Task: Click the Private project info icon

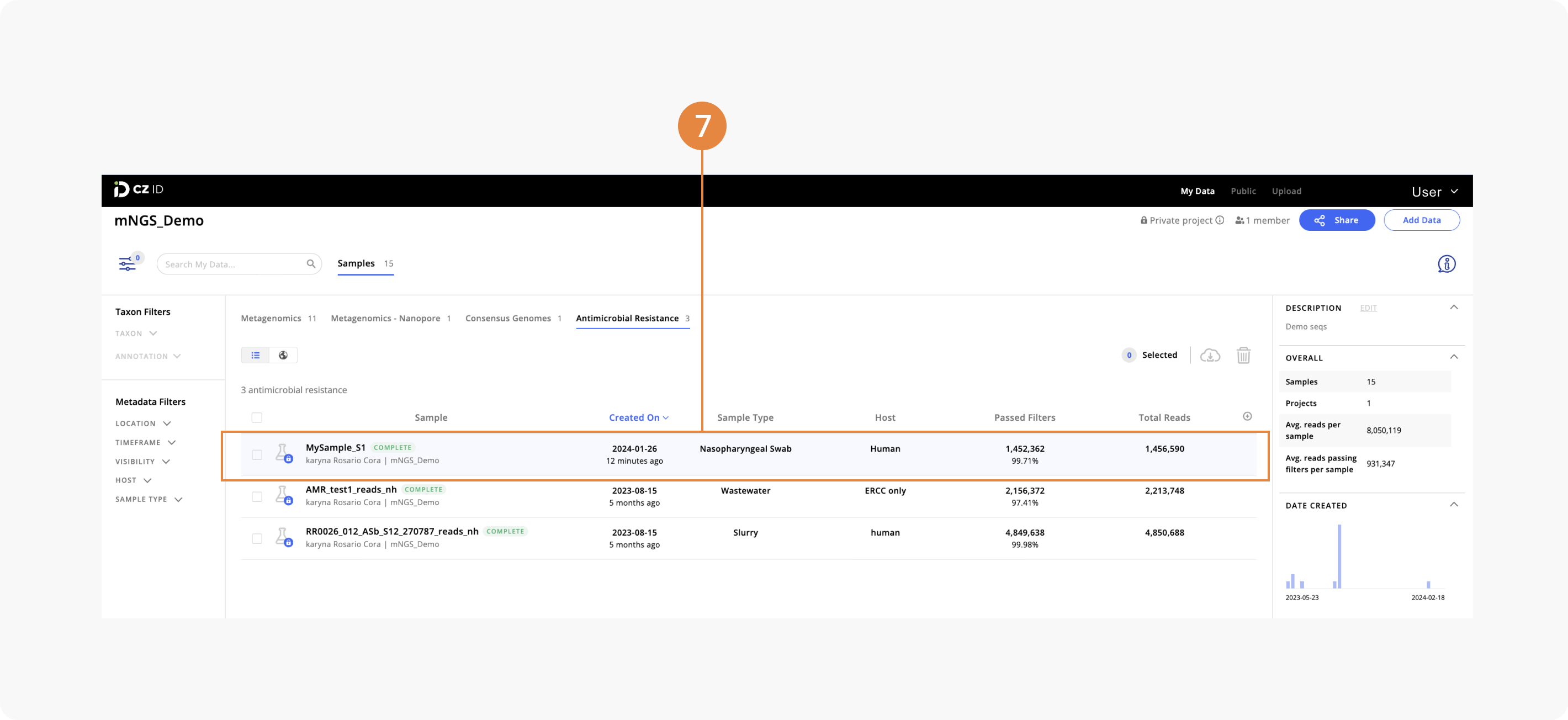Action: (x=1219, y=220)
